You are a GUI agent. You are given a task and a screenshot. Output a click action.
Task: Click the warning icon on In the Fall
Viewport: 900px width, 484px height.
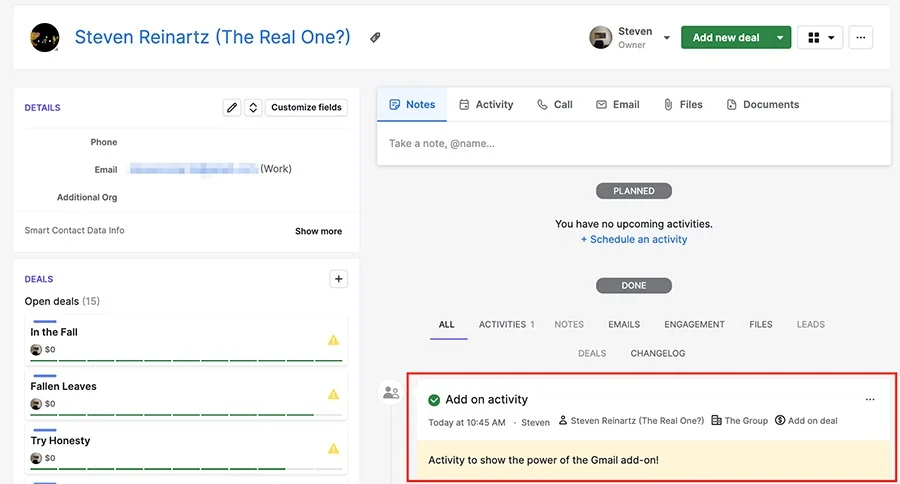tap(333, 340)
